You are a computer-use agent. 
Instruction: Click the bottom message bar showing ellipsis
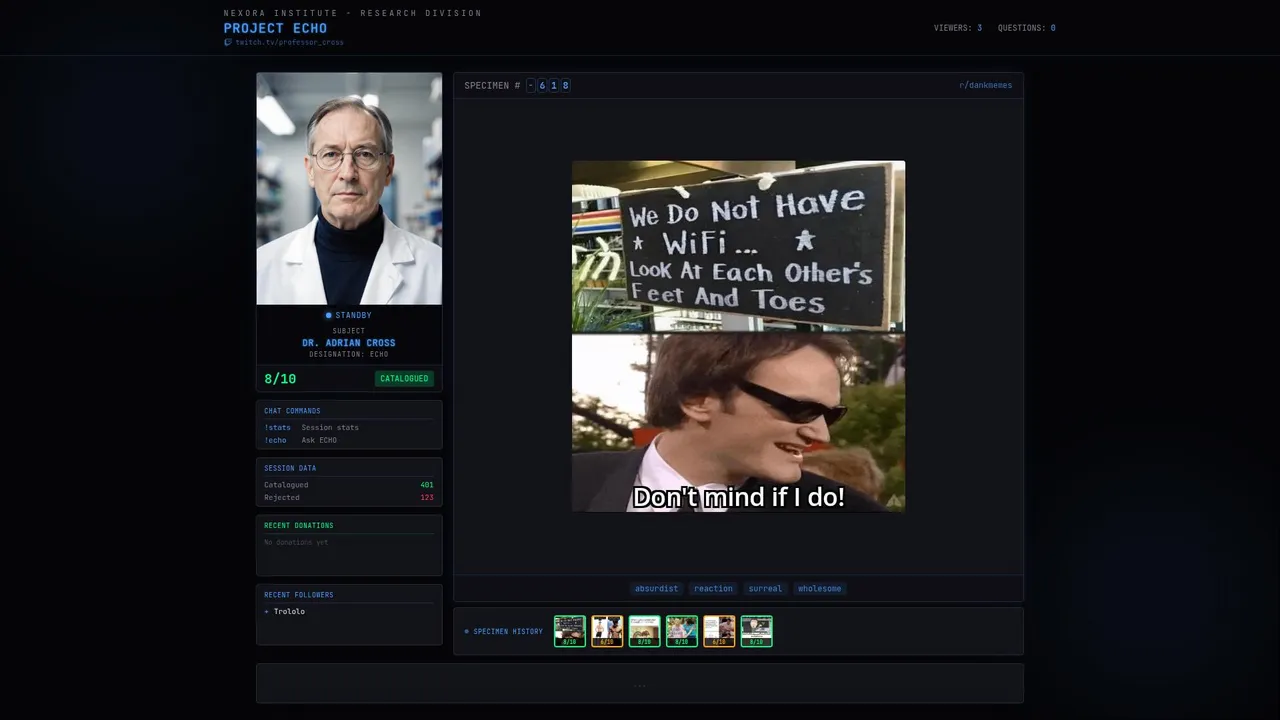(640, 684)
